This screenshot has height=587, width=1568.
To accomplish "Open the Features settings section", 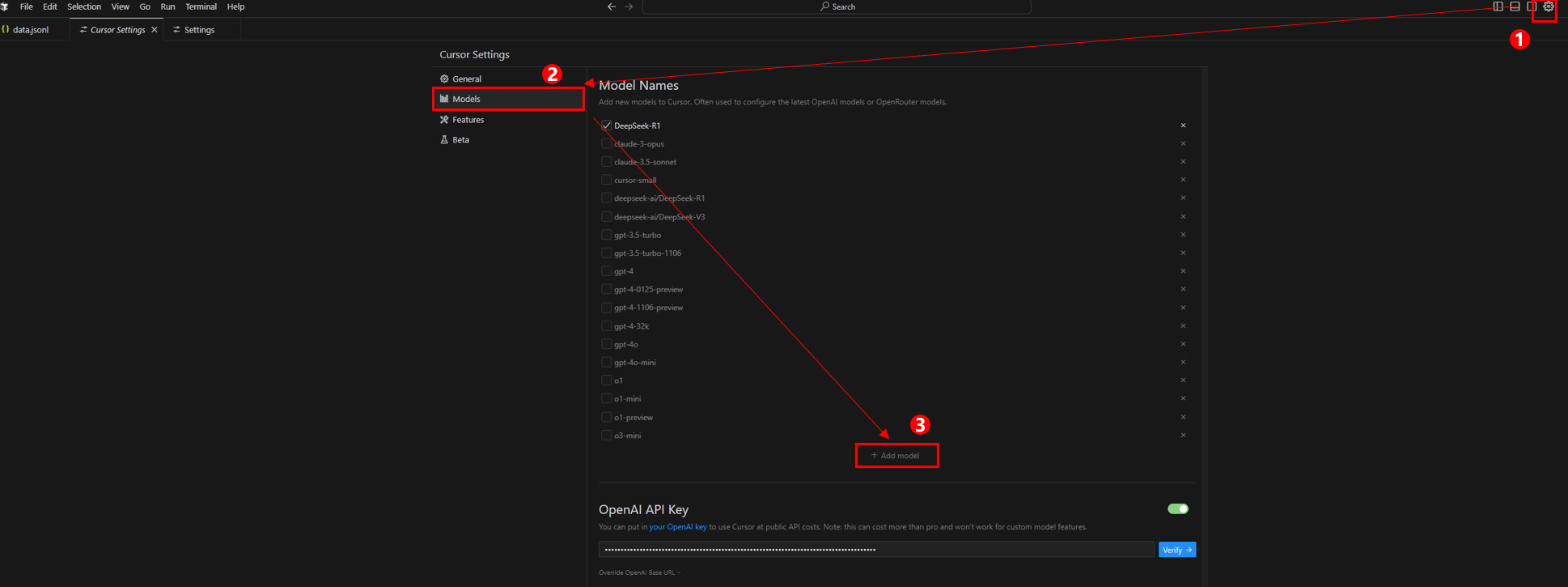I will tap(468, 120).
